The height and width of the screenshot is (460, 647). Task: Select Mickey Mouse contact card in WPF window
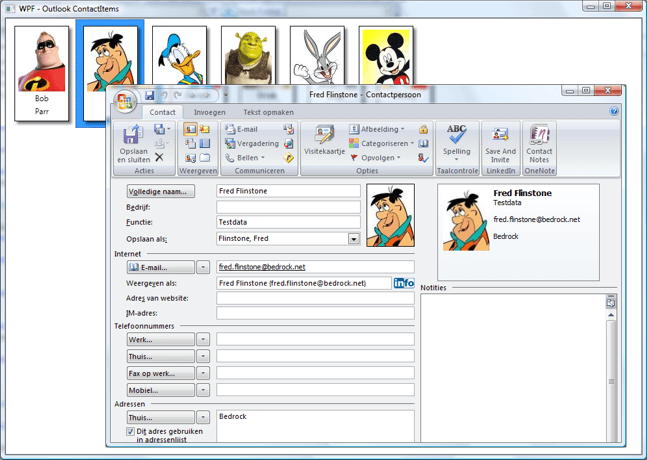point(386,55)
